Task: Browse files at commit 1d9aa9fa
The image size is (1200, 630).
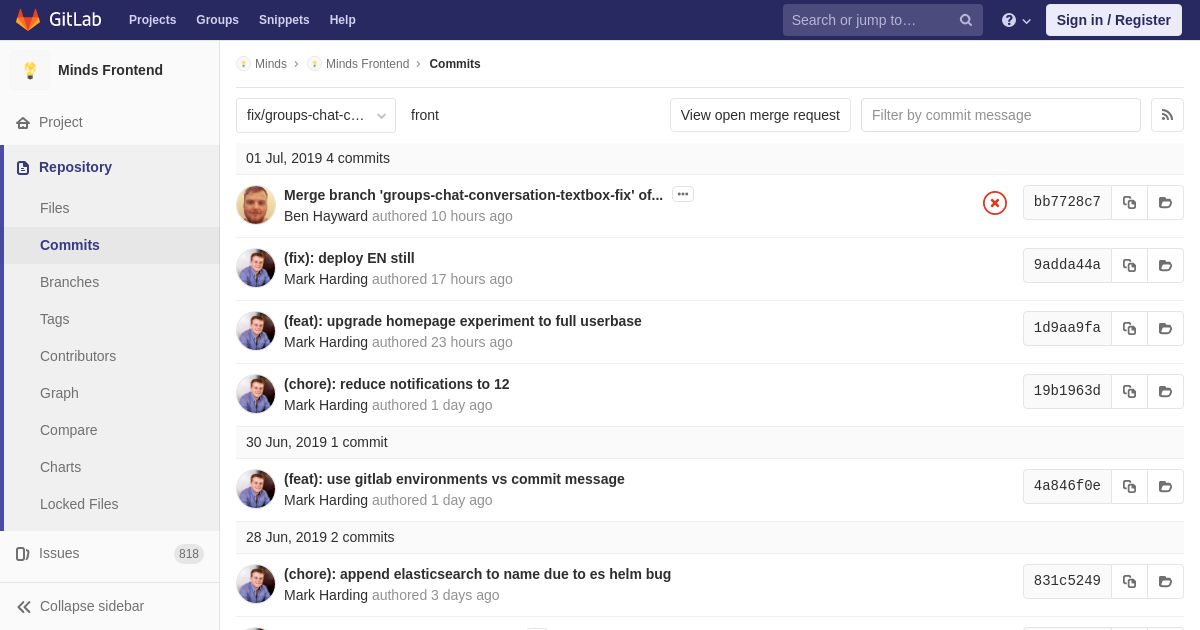Action: [x=1165, y=328]
